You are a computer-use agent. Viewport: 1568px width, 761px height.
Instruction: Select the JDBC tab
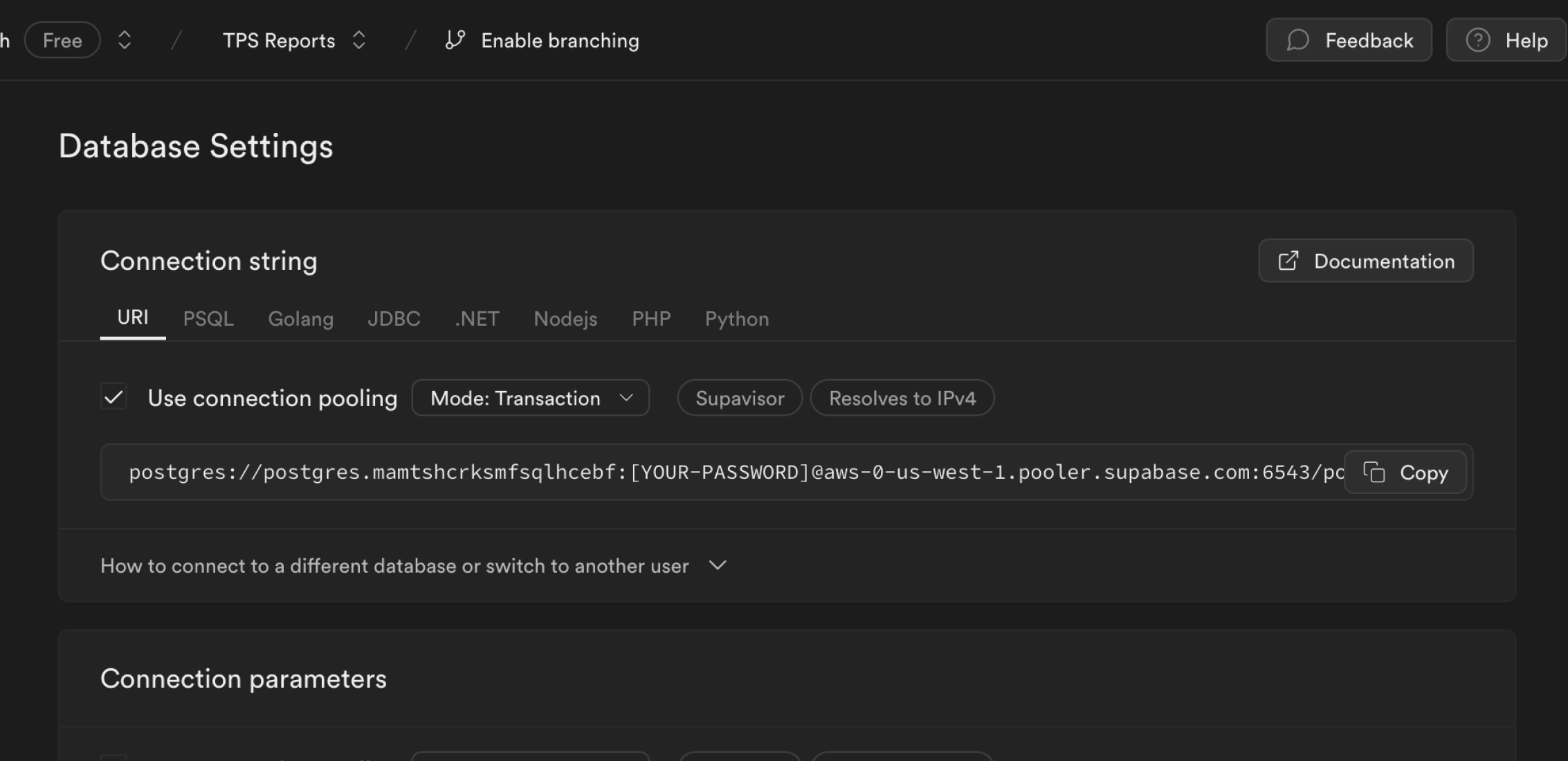394,319
